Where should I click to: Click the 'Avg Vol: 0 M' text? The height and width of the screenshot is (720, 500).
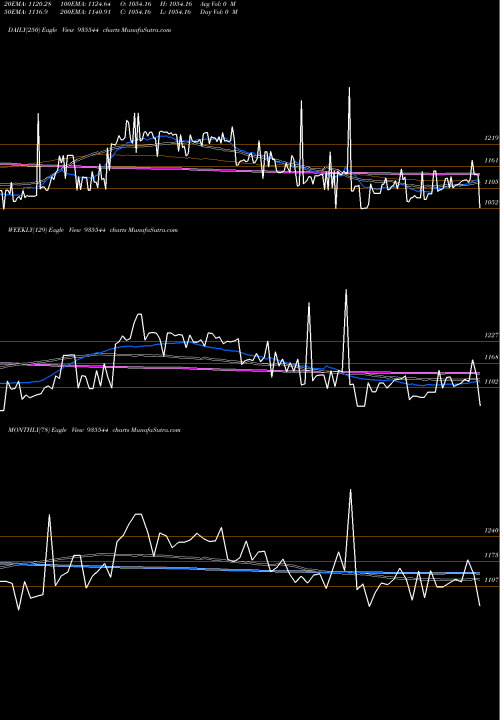tap(218, 4)
